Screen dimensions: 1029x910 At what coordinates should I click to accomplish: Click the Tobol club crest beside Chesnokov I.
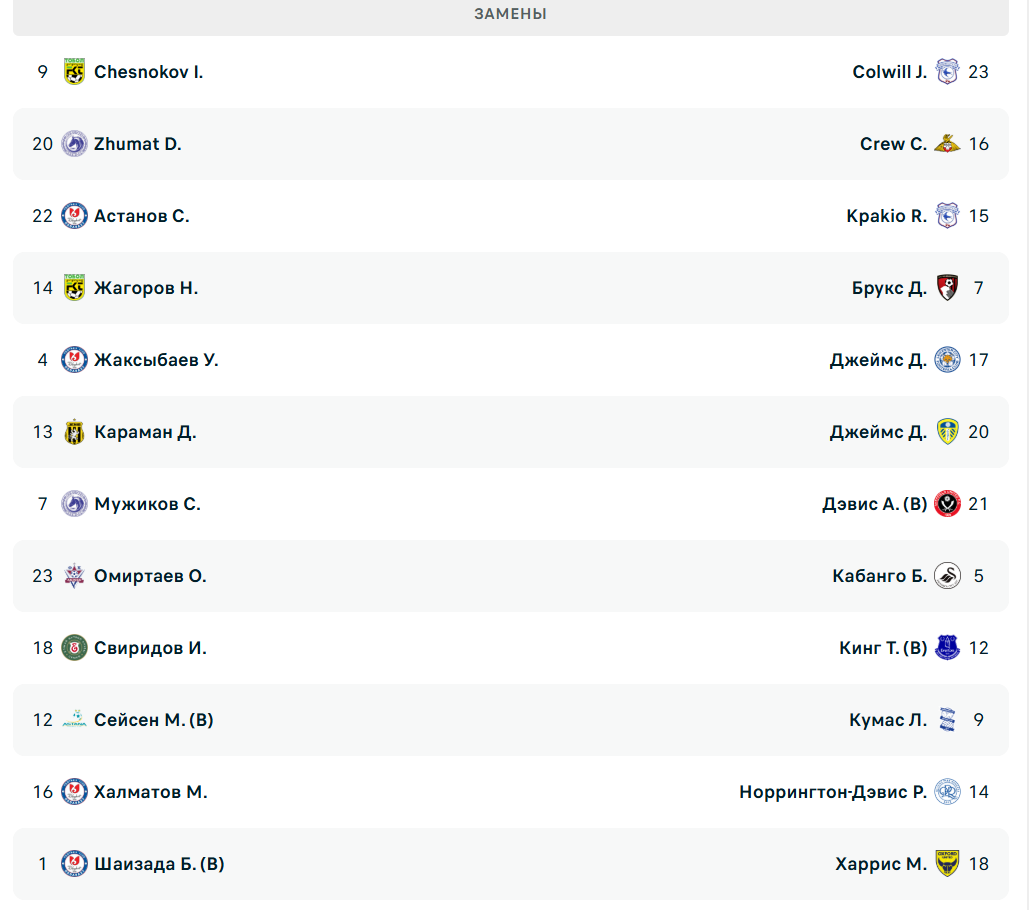74,72
